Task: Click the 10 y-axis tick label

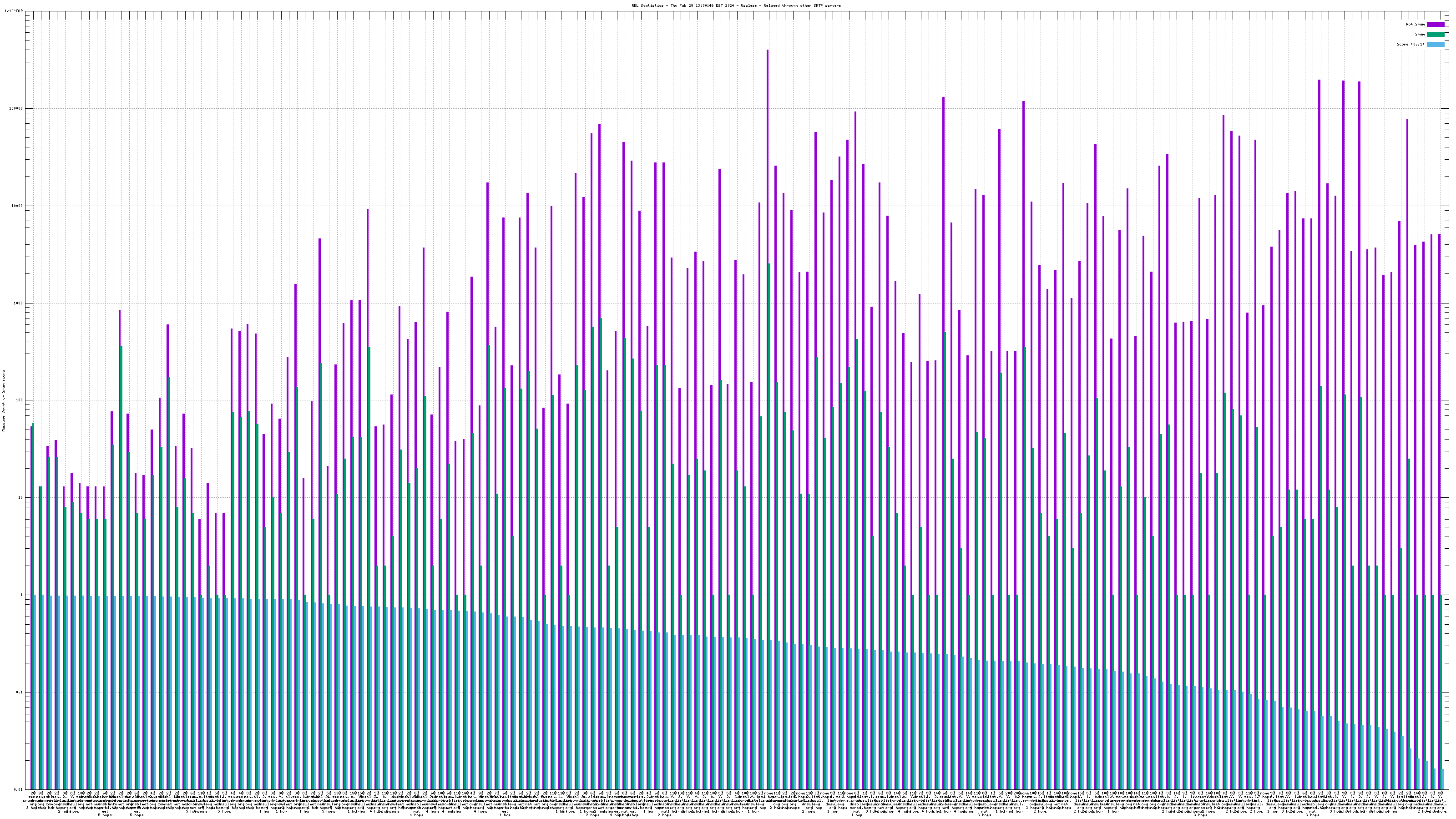Action: pyautogui.click(x=20, y=497)
